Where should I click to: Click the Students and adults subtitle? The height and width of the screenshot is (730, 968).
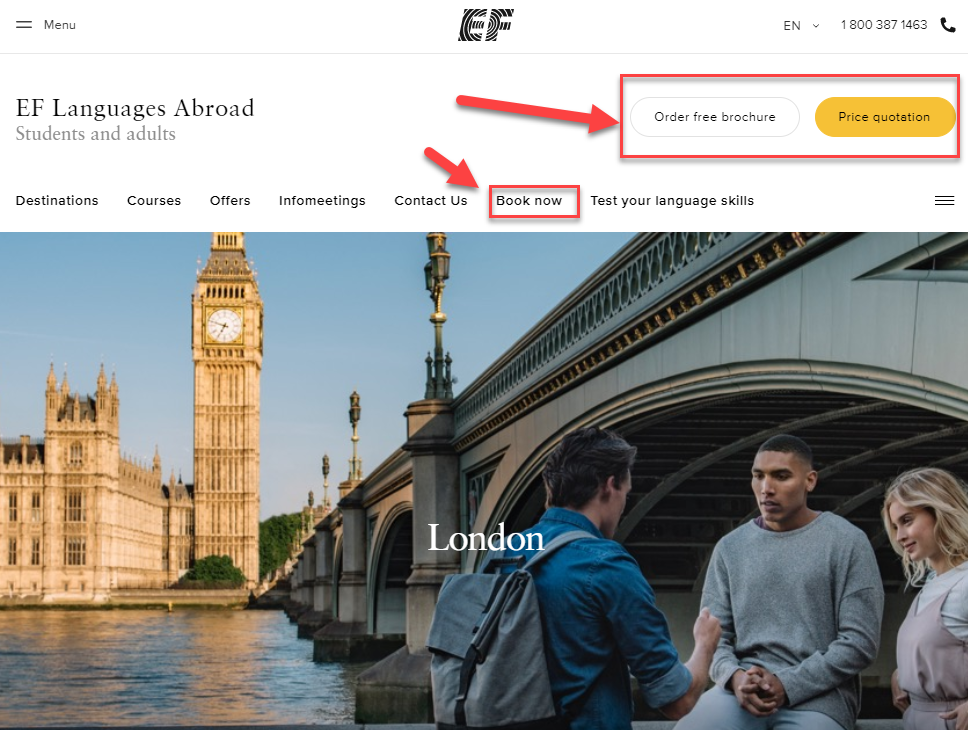[96, 133]
